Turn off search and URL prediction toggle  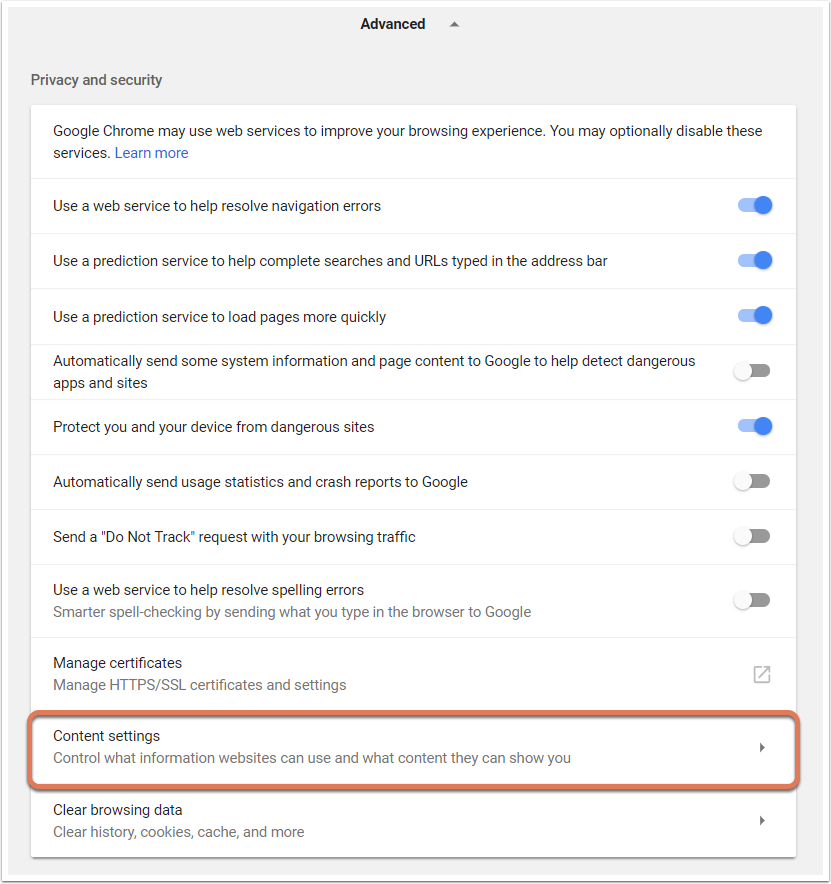pos(755,260)
